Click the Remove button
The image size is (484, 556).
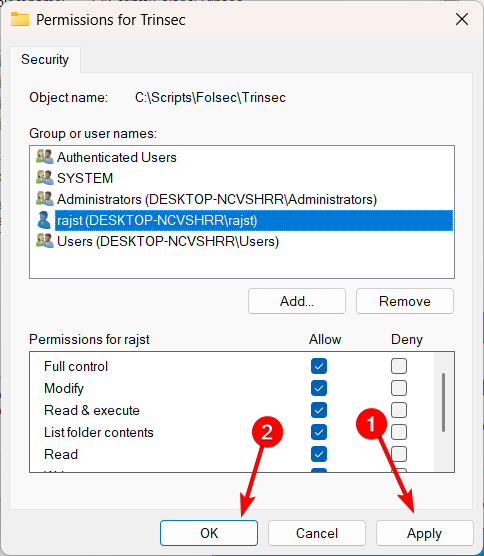tap(405, 301)
